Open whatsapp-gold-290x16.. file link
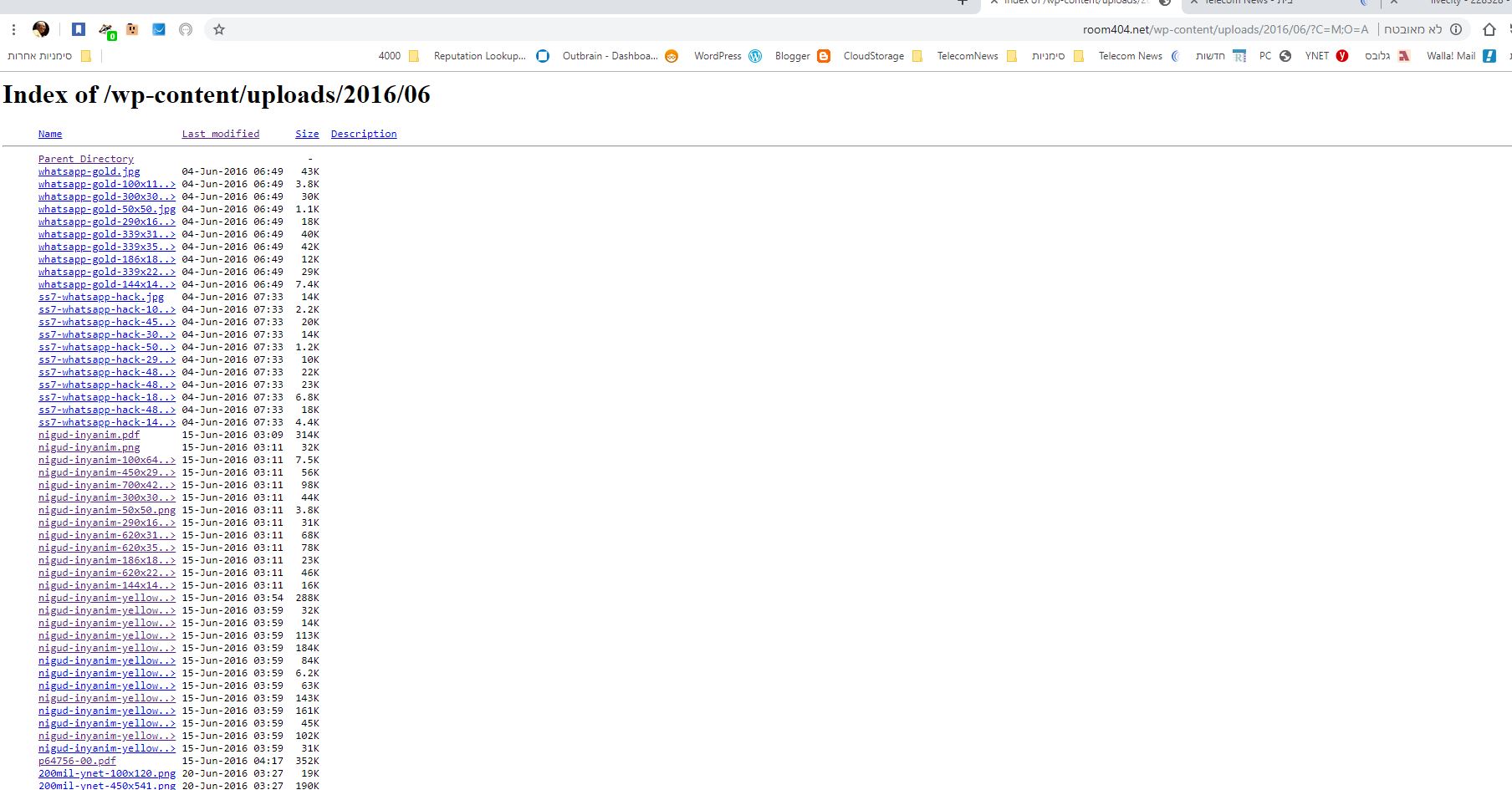 [x=107, y=222]
